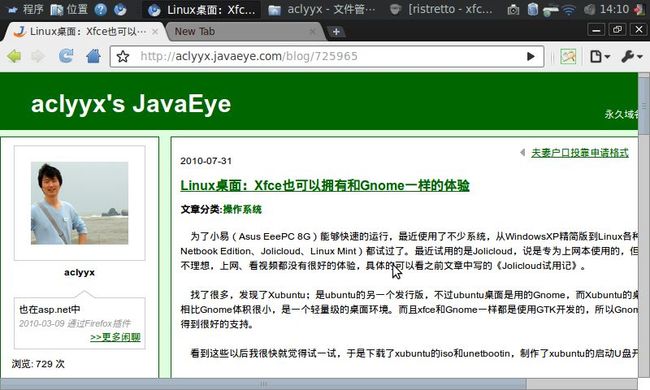Click the 也在asp.net中 chat message
Screen dimensions: 650x390
[50, 309]
